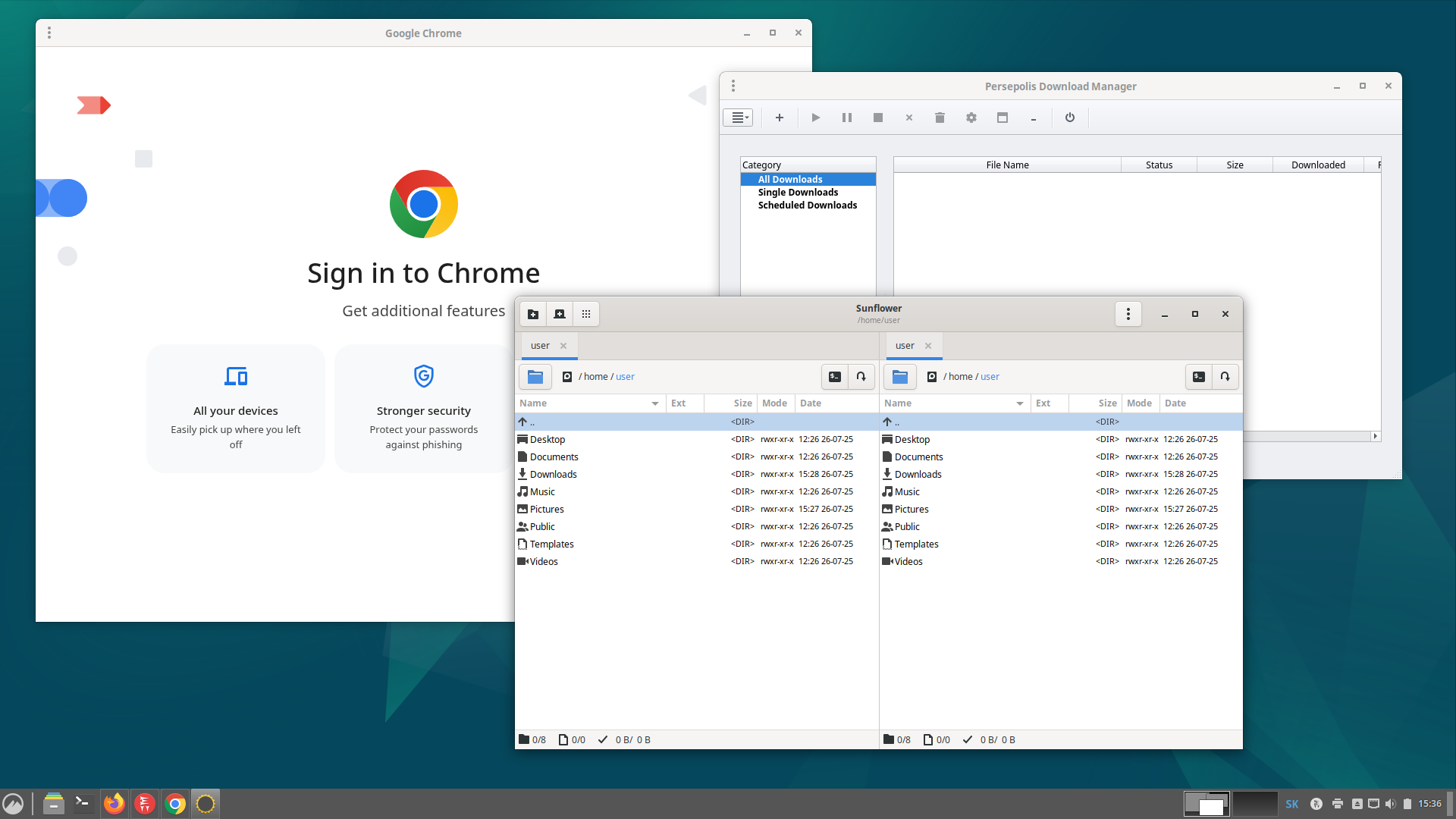Viewport: 1456px width, 819px height.
Task: Select Desktop folder in left pane
Action: [696, 439]
